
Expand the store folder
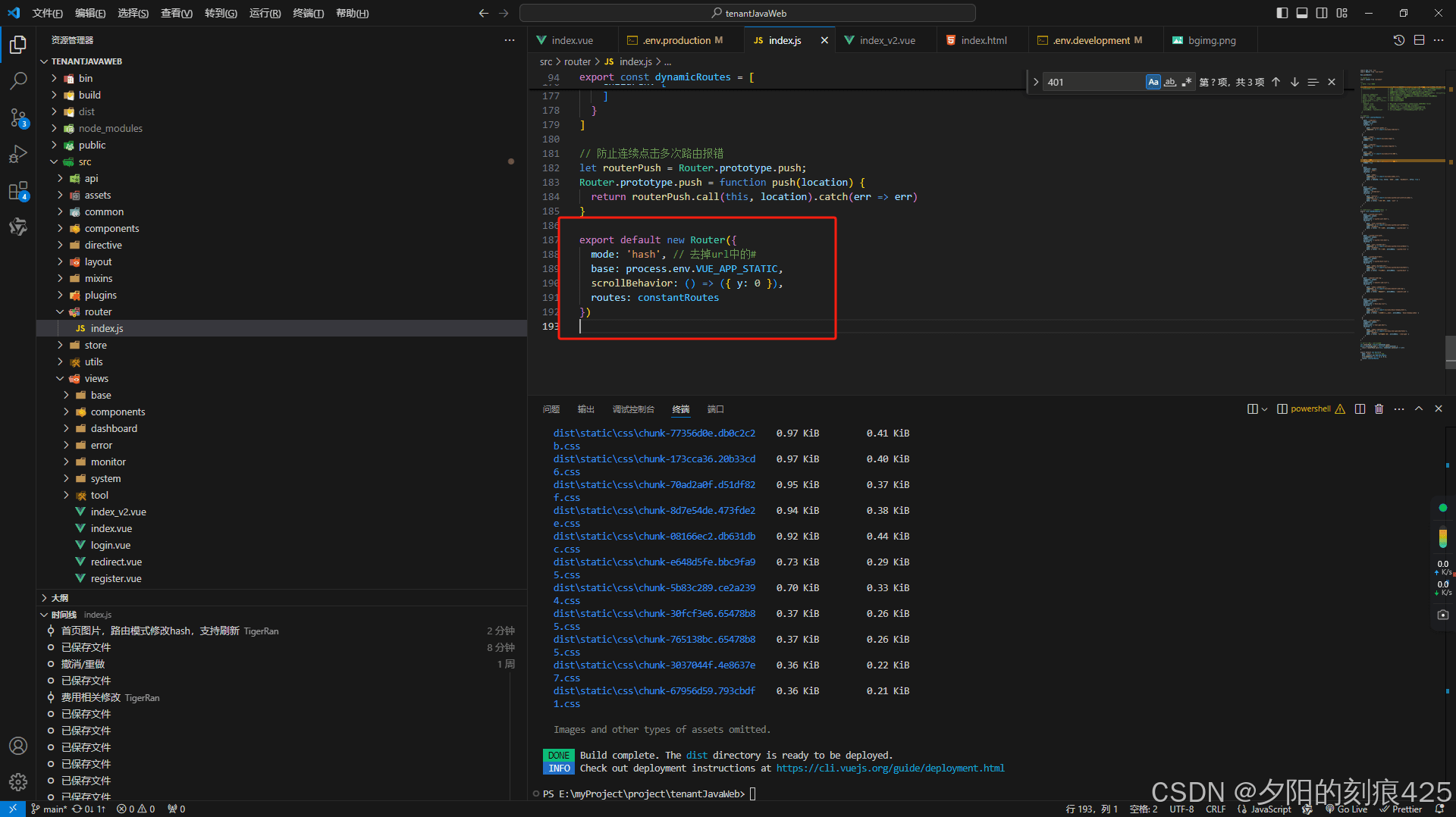click(96, 345)
